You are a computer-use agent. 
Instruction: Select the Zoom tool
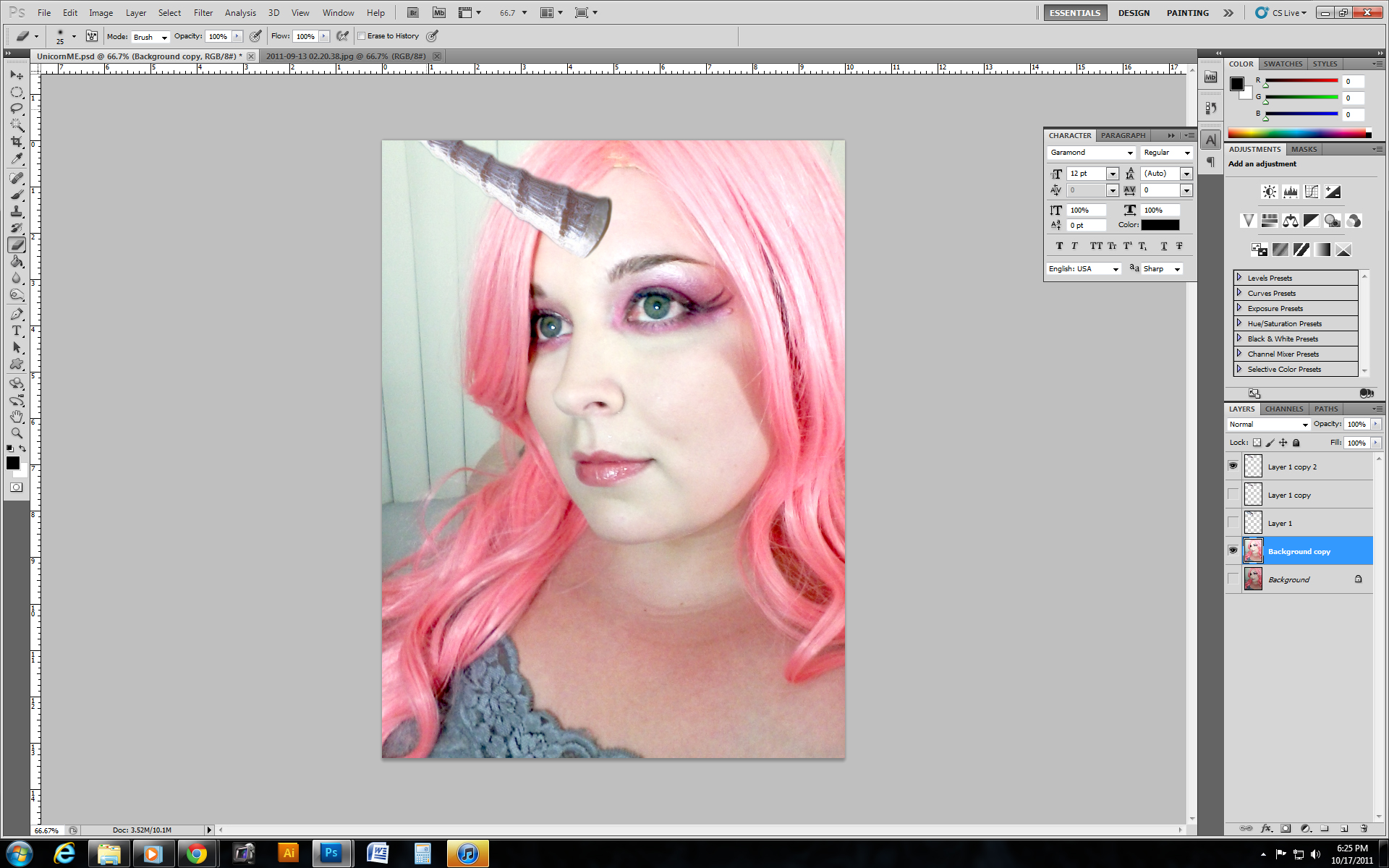(x=17, y=433)
